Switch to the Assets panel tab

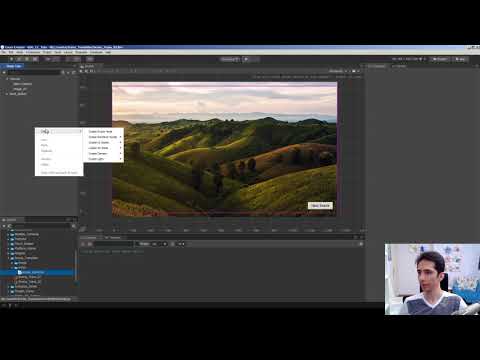[10, 220]
